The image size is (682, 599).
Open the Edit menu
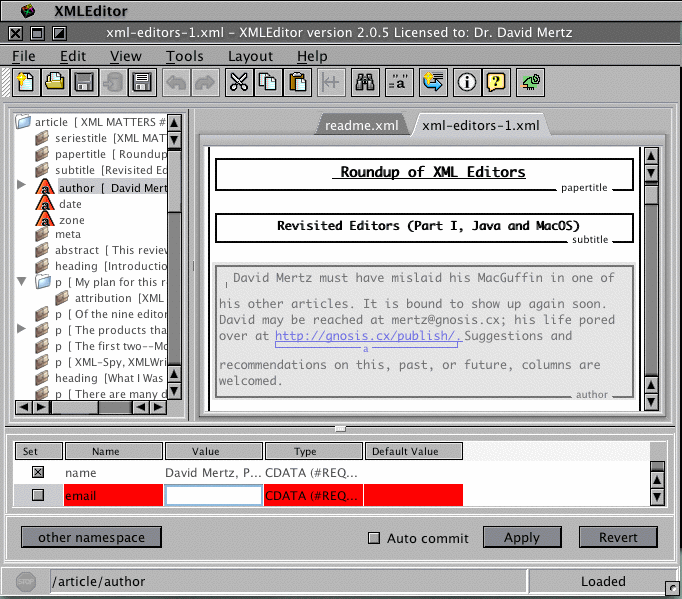[x=73, y=56]
